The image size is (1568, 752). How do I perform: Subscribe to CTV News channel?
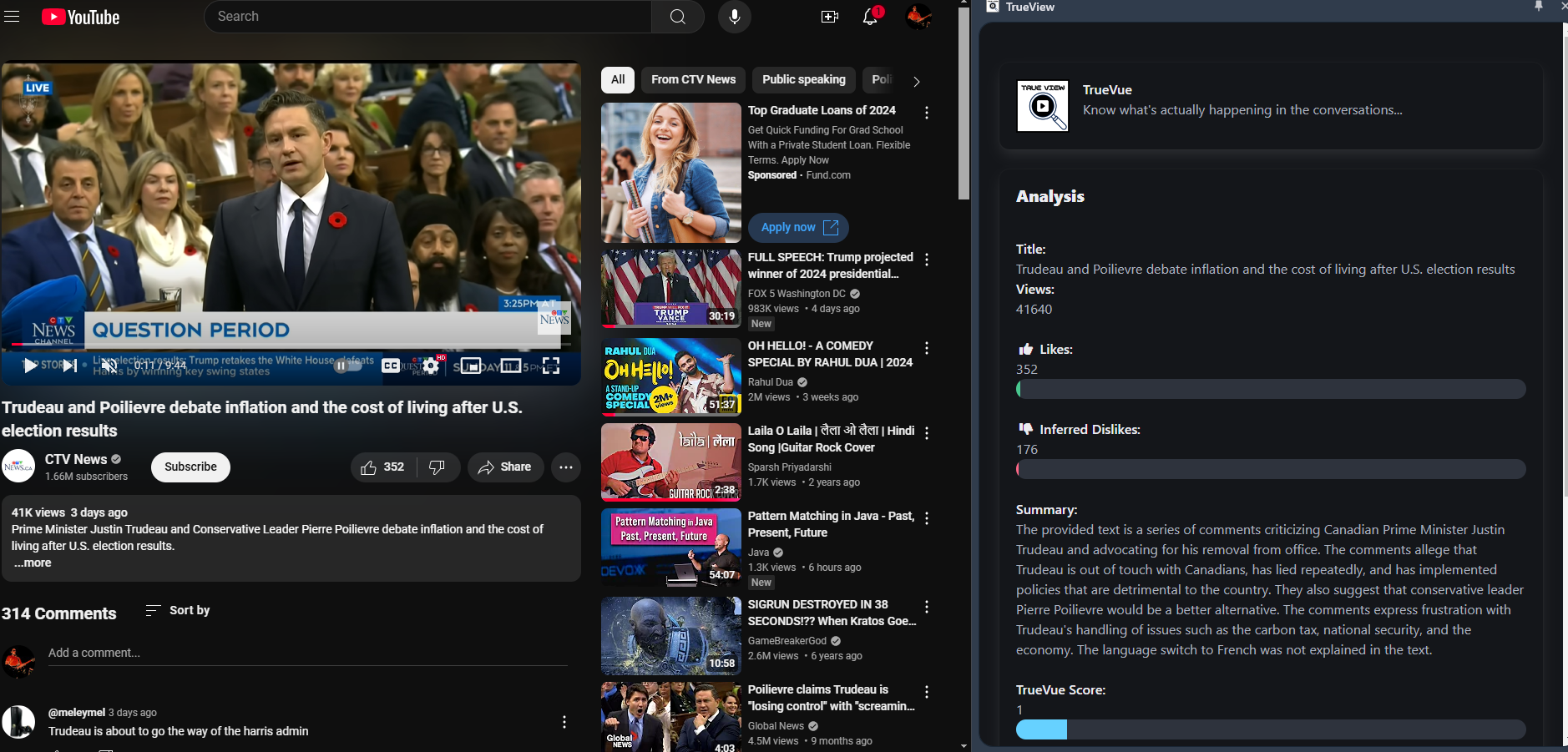(x=190, y=467)
